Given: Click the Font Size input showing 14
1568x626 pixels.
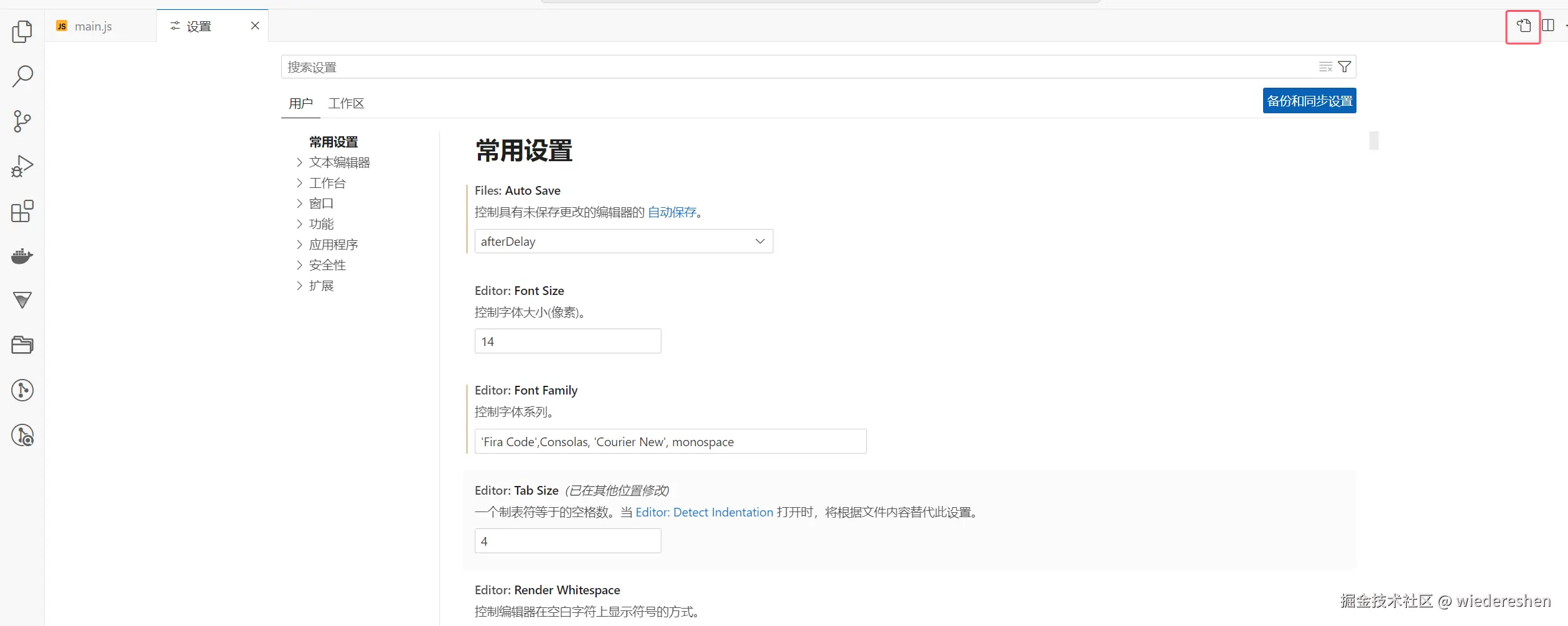Looking at the screenshot, I should 567,342.
